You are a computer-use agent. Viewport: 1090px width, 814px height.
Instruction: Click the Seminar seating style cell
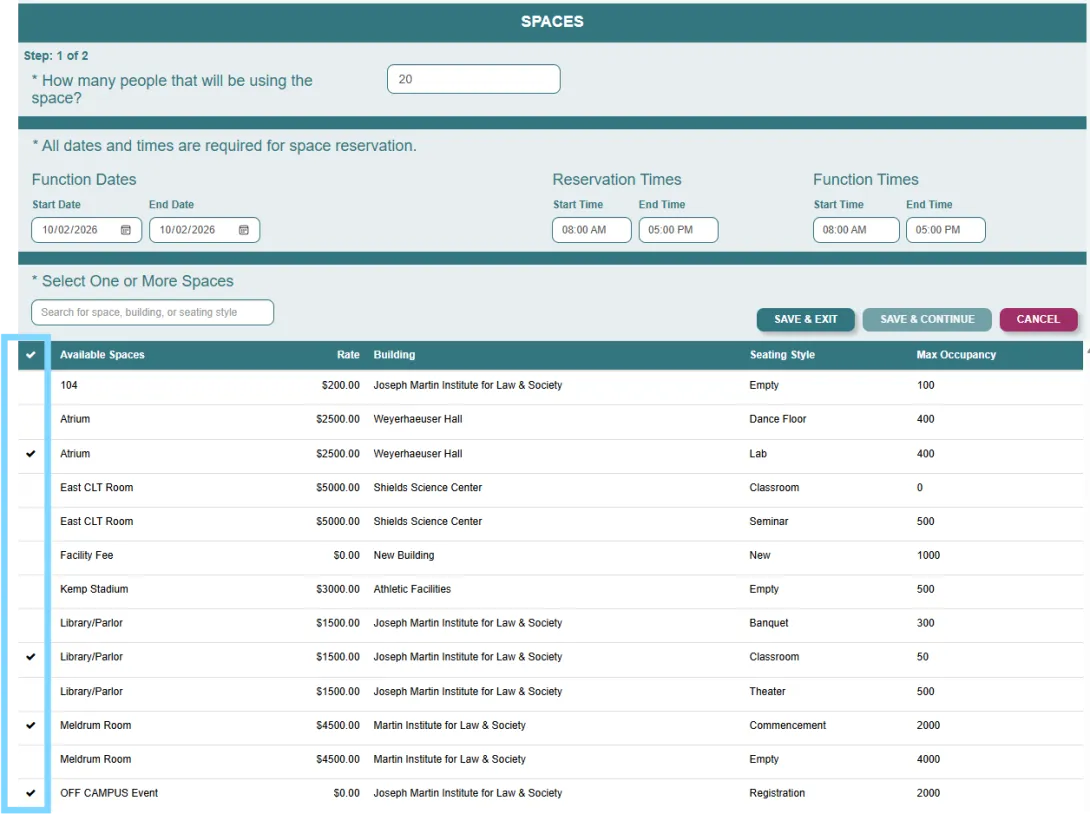[769, 521]
